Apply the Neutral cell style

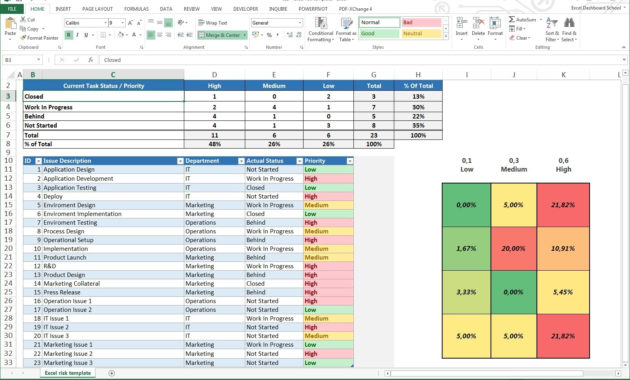[x=421, y=34]
